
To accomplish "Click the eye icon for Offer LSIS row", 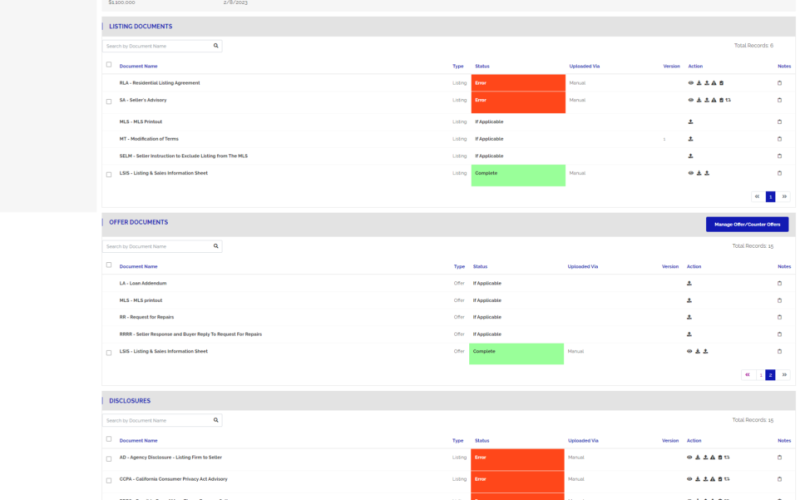I will 690,351.
